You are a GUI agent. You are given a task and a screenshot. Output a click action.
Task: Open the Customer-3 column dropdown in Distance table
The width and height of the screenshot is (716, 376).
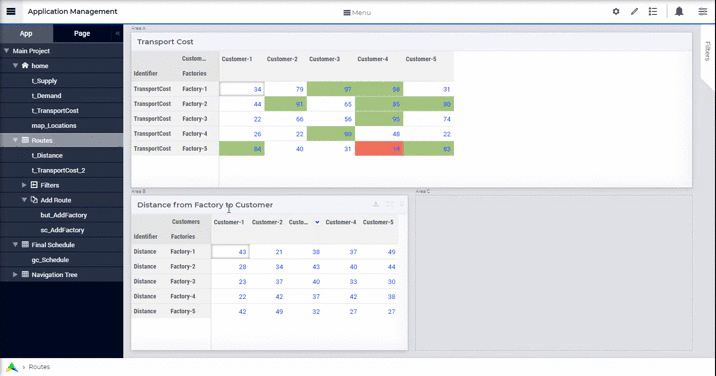pyautogui.click(x=317, y=222)
